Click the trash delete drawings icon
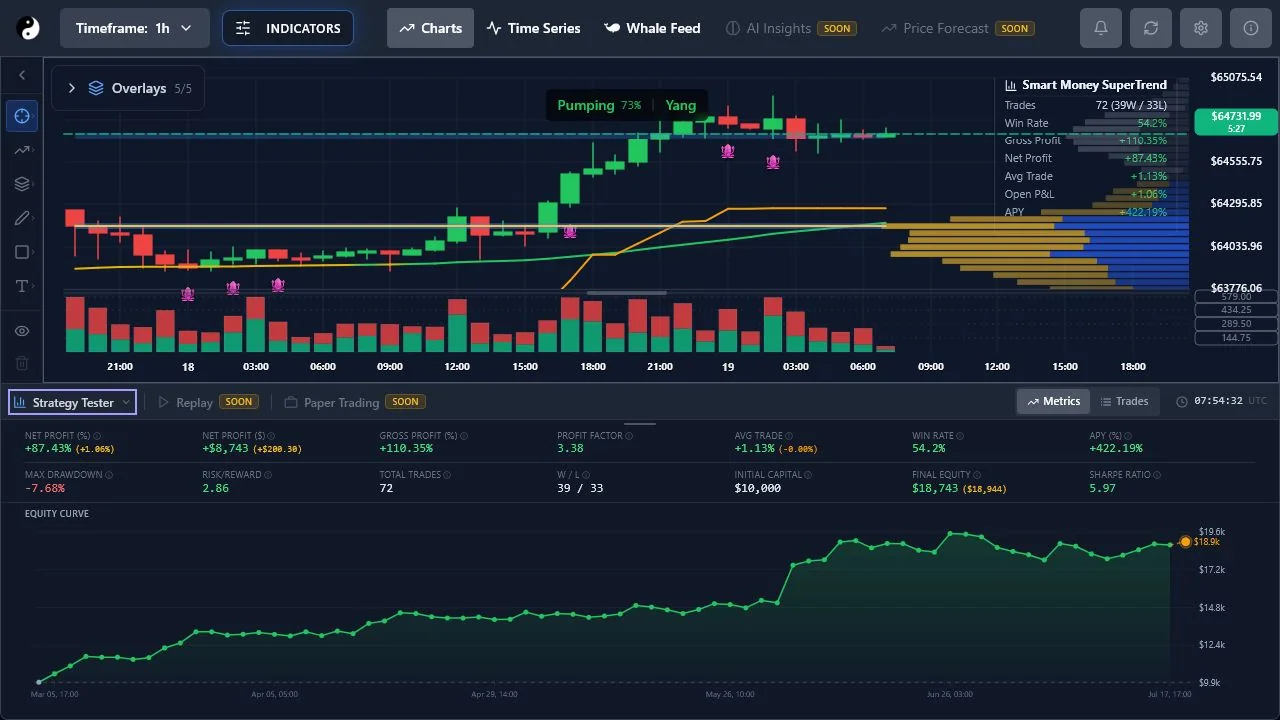 point(22,363)
